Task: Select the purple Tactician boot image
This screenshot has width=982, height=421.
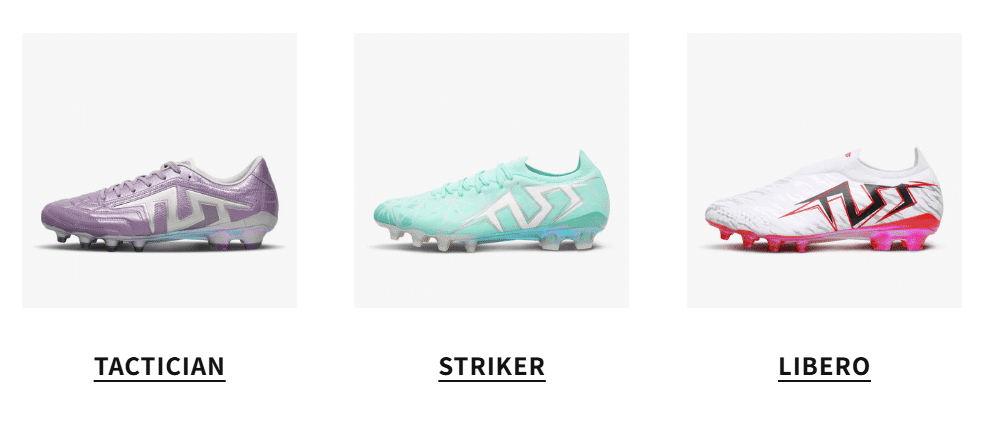Action: (160, 170)
